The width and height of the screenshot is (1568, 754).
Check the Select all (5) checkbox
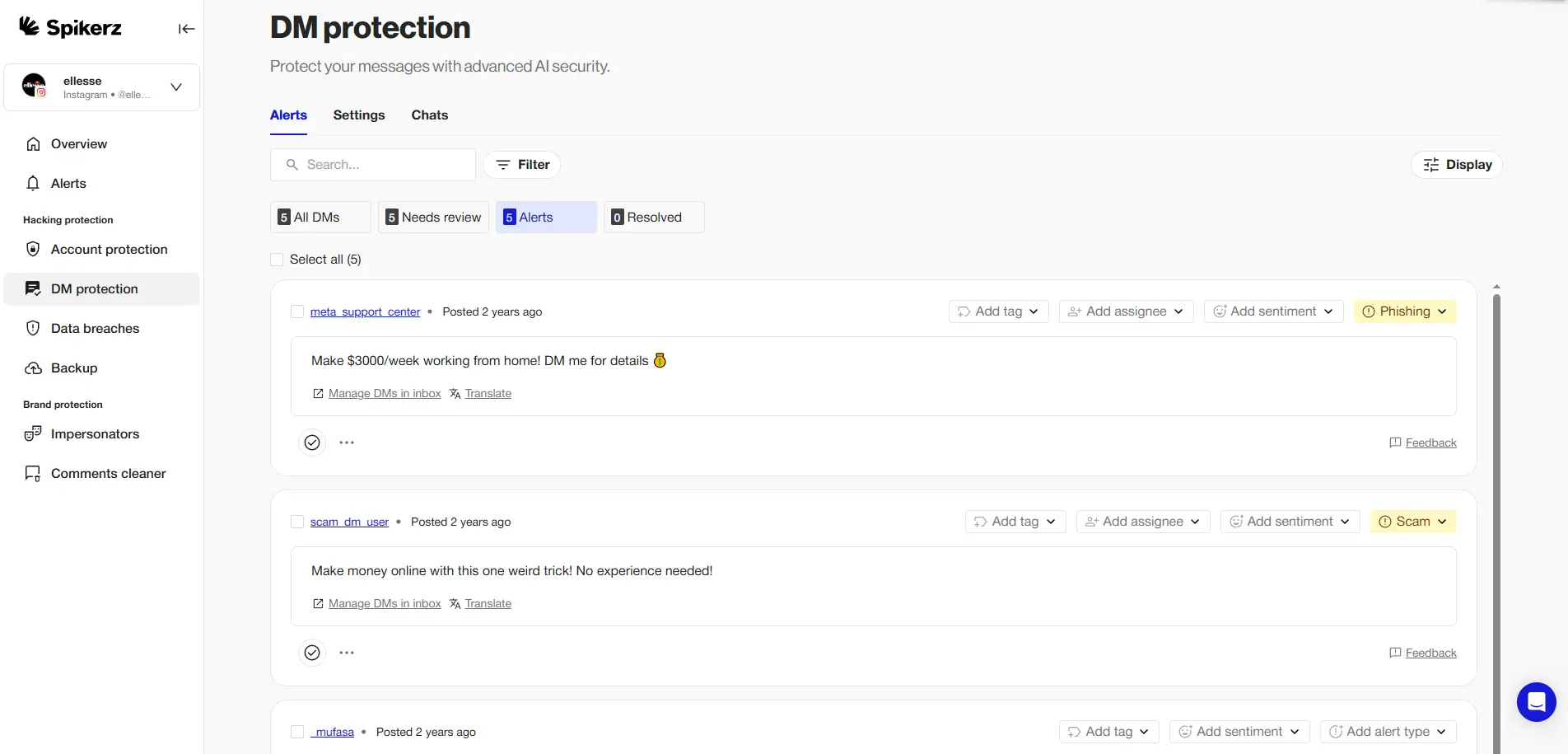[x=277, y=260]
